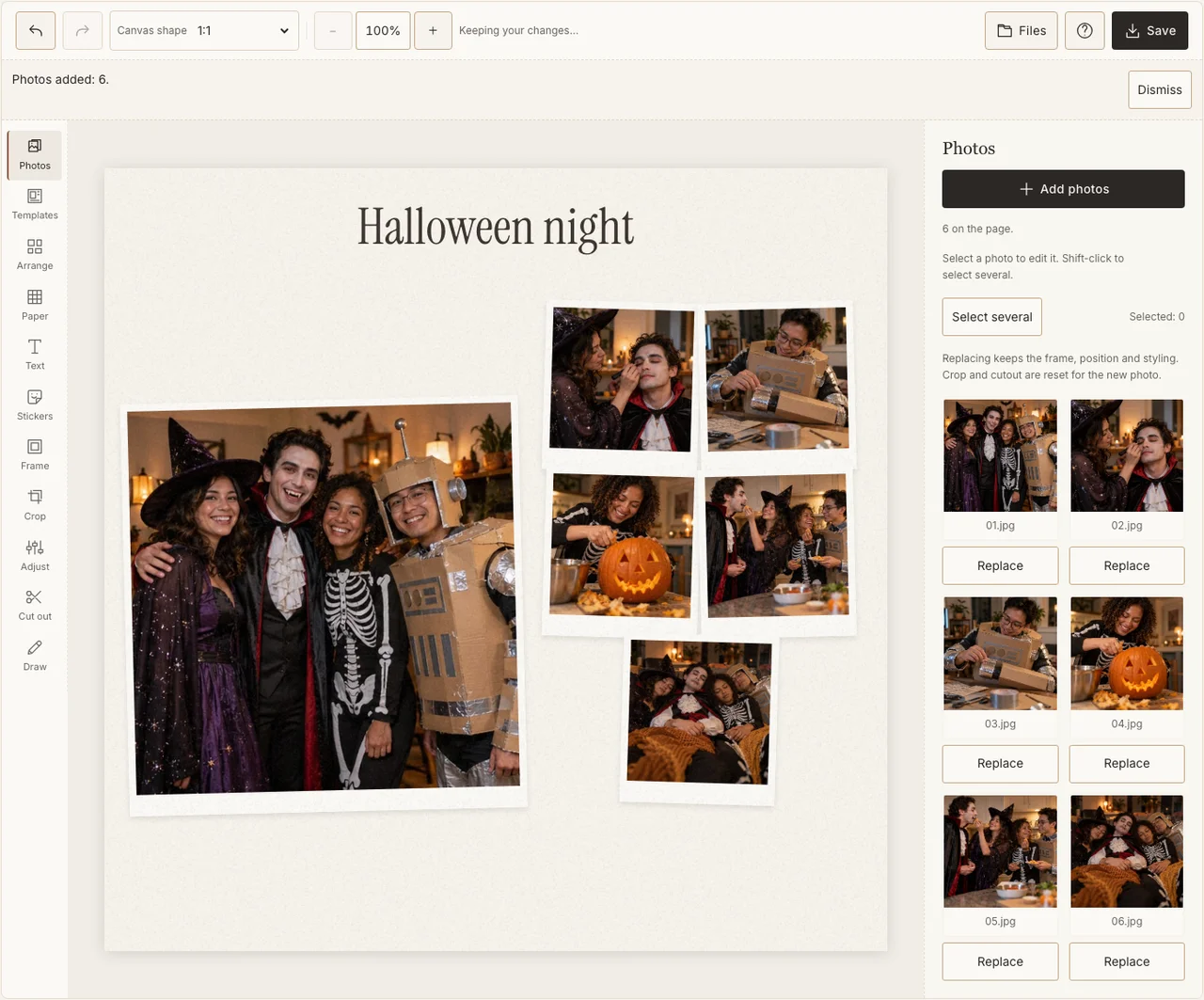The image size is (1204, 1000).
Task: Undo the last change
Action: coord(36,31)
